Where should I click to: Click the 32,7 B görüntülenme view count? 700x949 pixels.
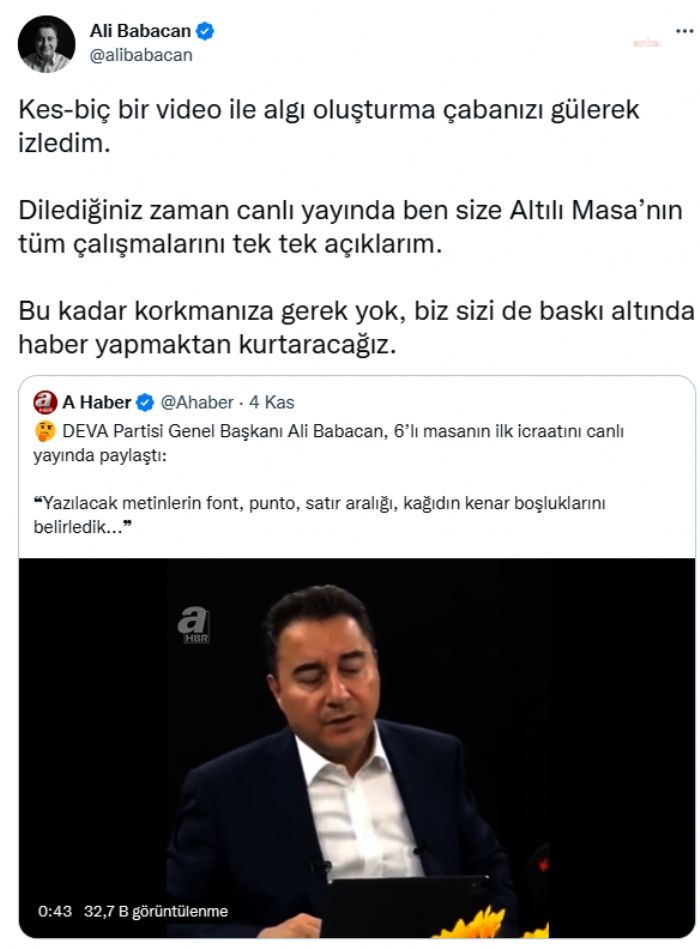coord(156,911)
